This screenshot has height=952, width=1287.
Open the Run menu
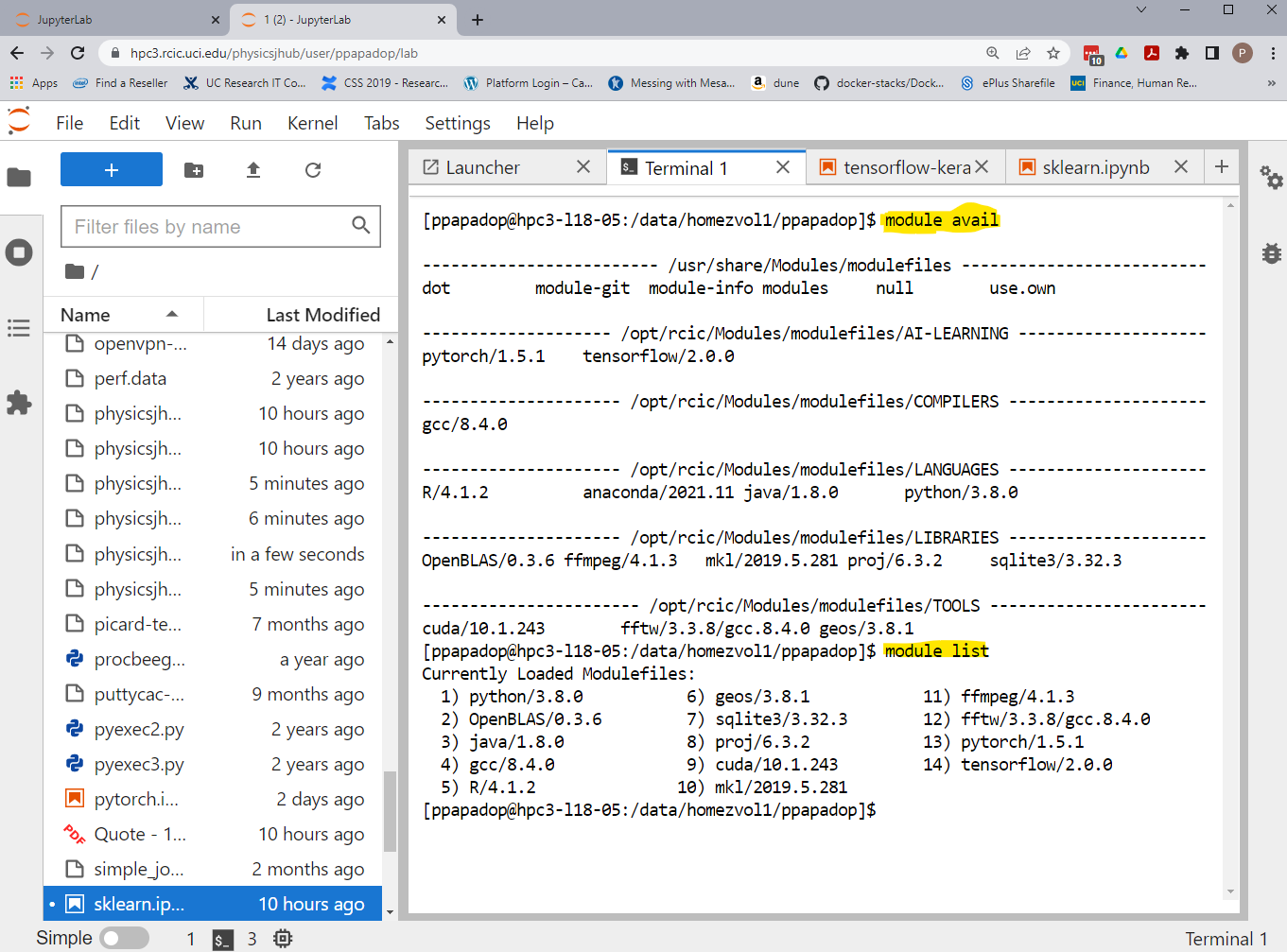click(246, 123)
